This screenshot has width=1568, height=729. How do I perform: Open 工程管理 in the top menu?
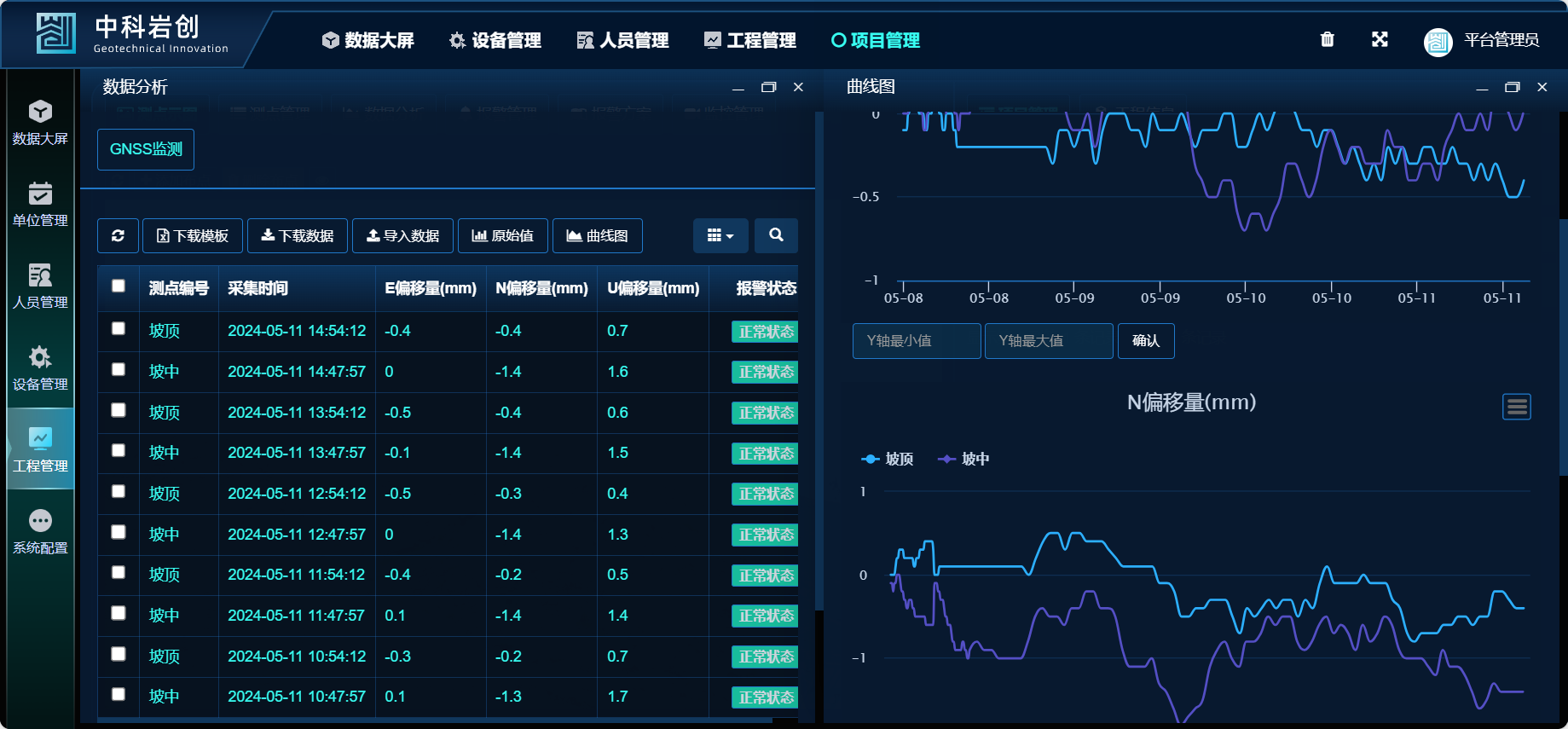(x=749, y=40)
